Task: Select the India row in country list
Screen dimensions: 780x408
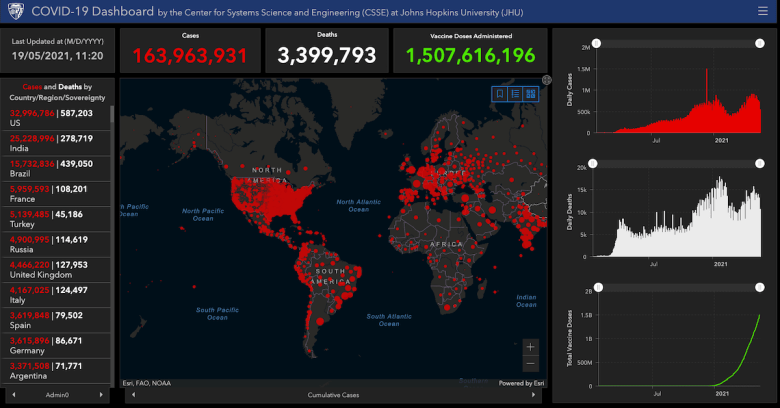Action: [x=55, y=143]
